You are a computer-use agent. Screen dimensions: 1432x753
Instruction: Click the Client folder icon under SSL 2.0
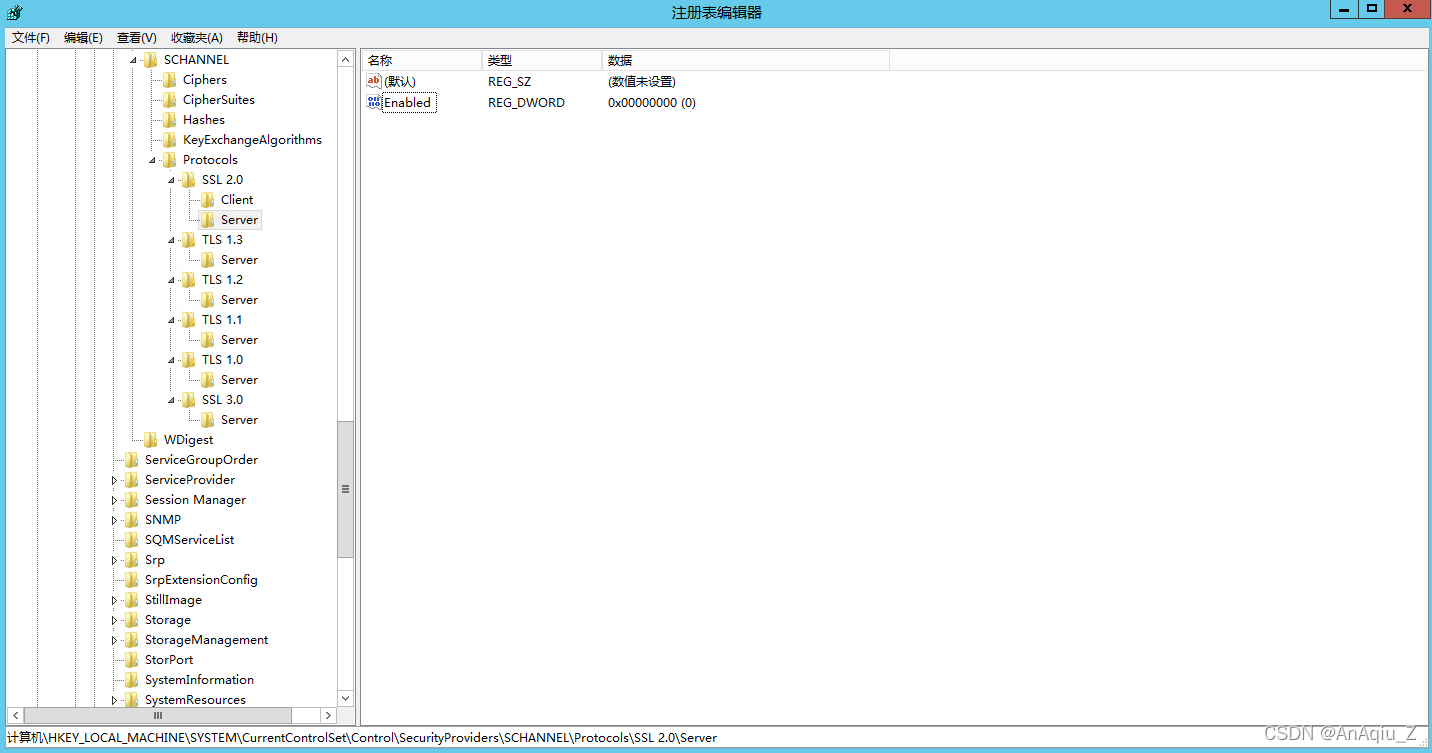207,200
